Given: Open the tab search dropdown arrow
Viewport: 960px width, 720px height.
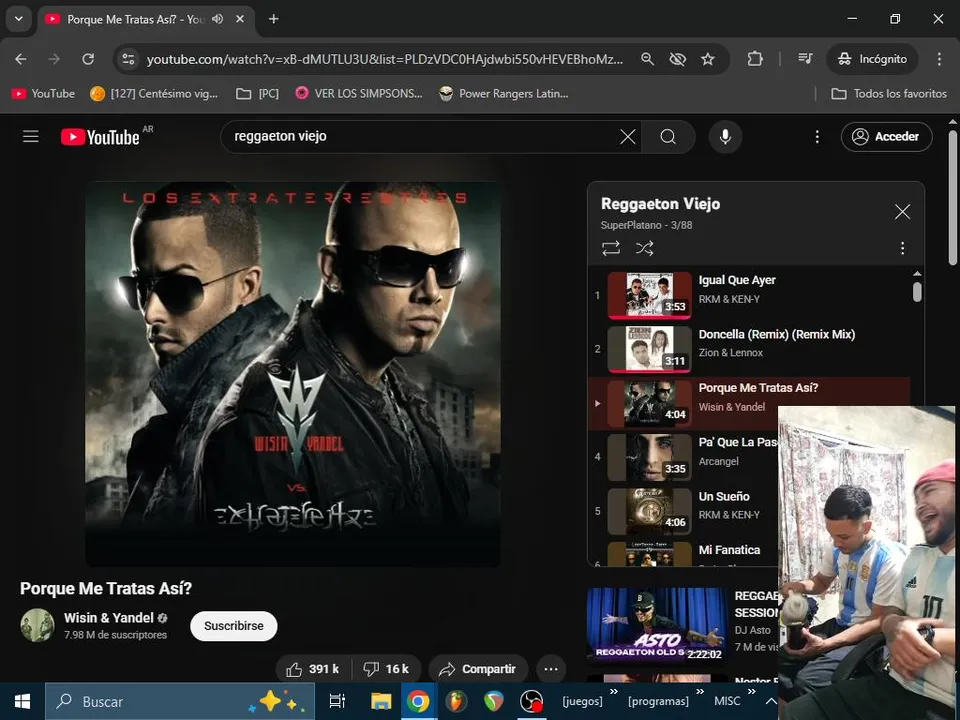Looking at the screenshot, I should click(x=18, y=19).
